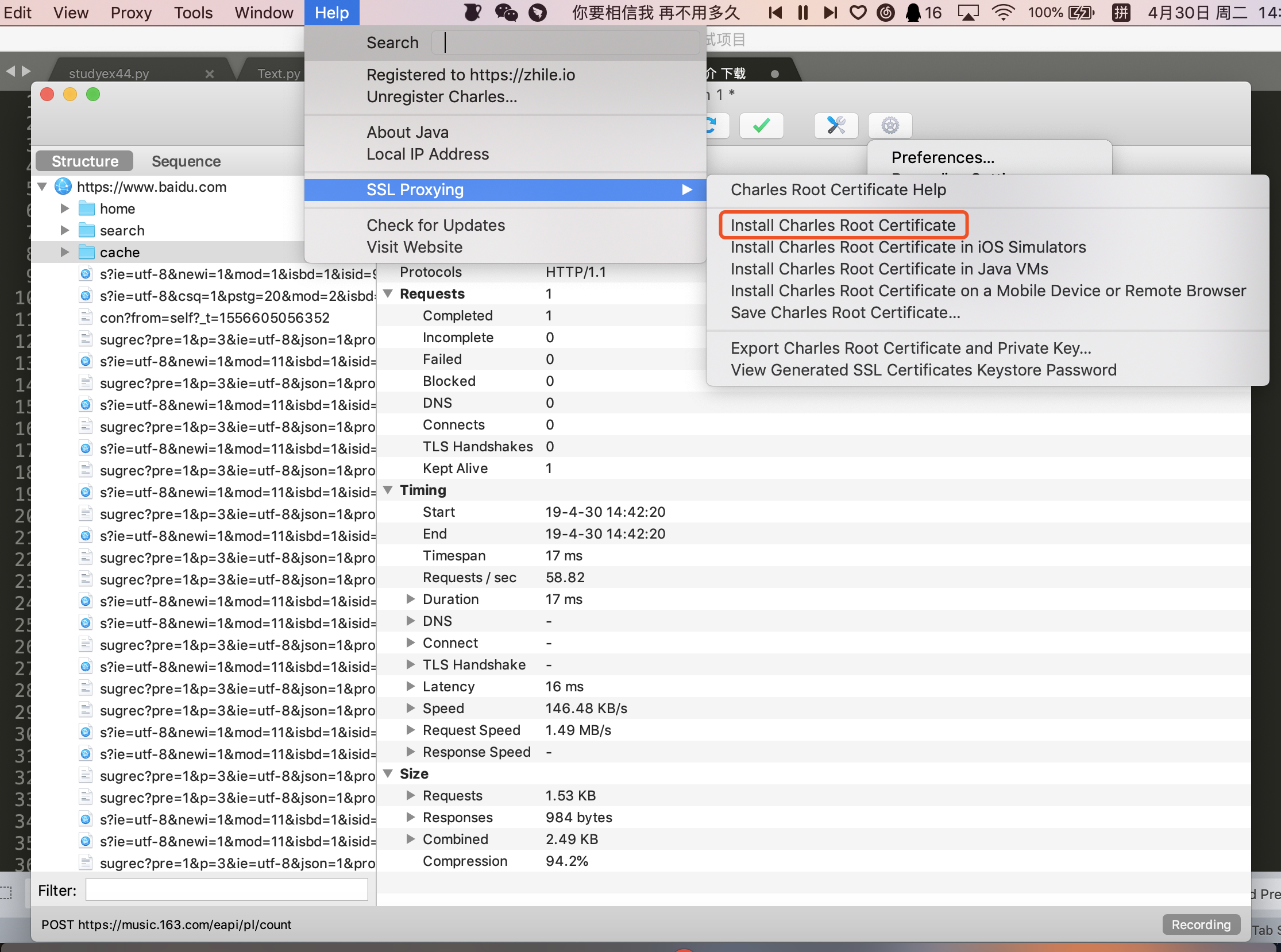Collapse the https://www.baidu.com tree node
This screenshot has height=952, width=1281.
click(x=42, y=187)
